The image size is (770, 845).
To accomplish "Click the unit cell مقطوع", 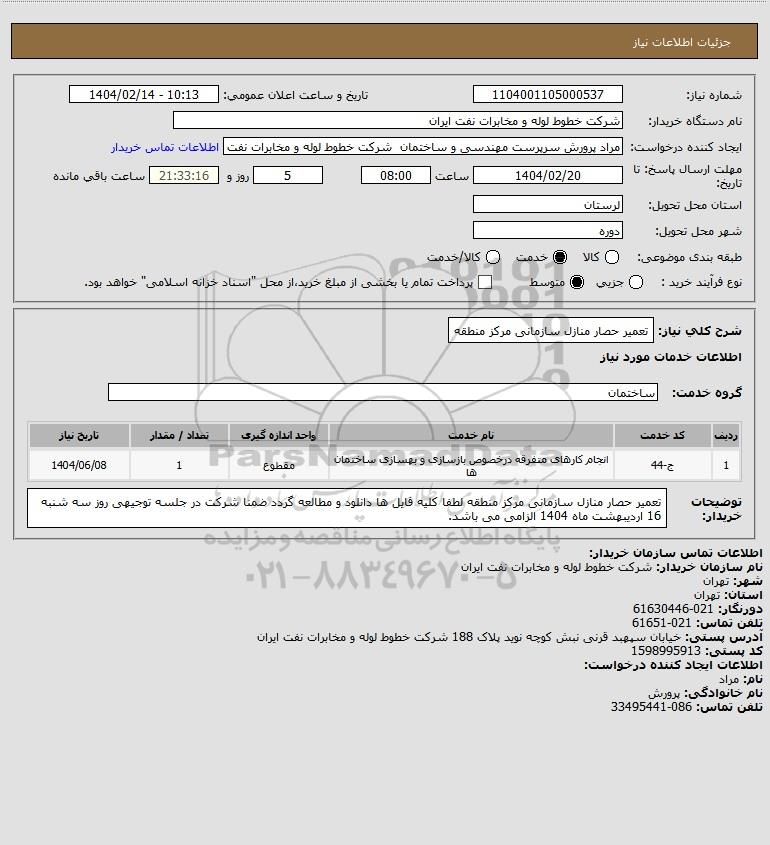I will [279, 465].
